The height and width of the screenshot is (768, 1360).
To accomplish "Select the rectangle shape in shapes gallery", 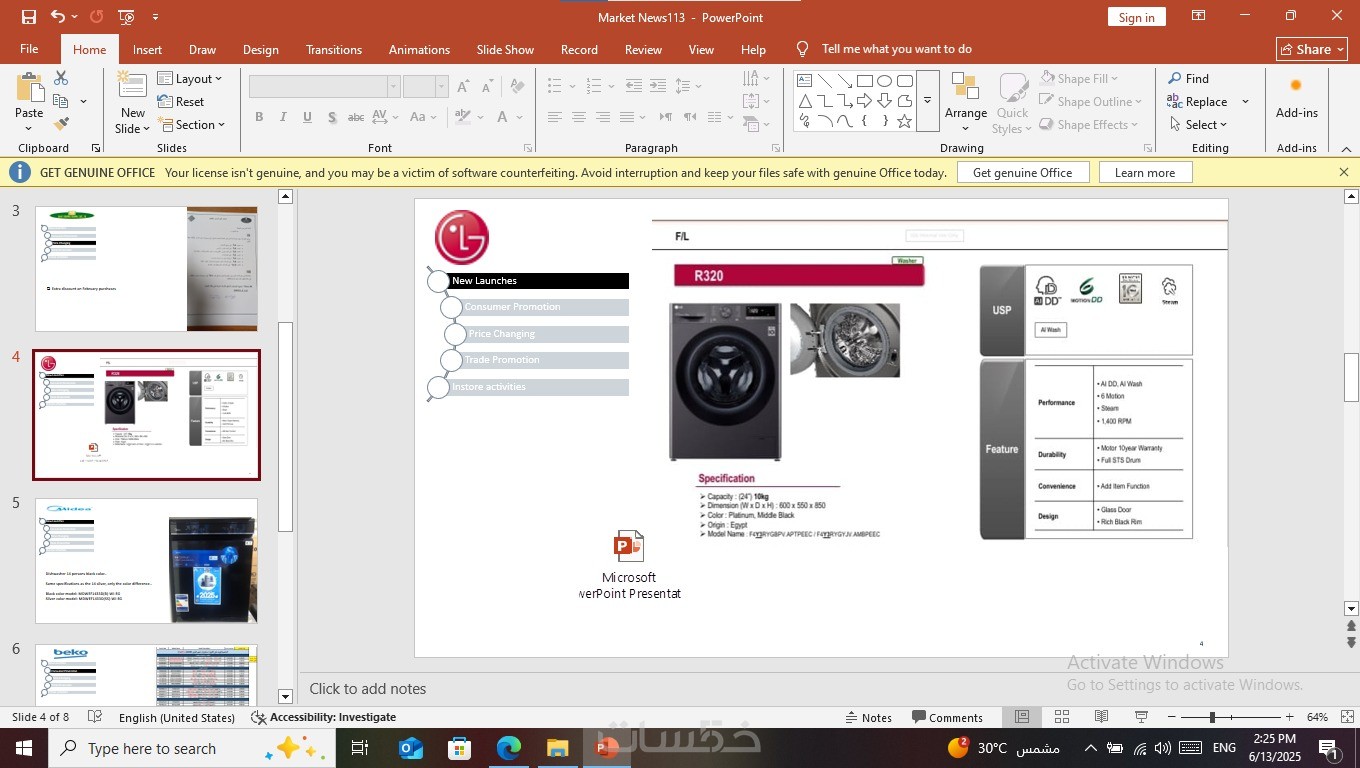I will pyautogui.click(x=865, y=81).
